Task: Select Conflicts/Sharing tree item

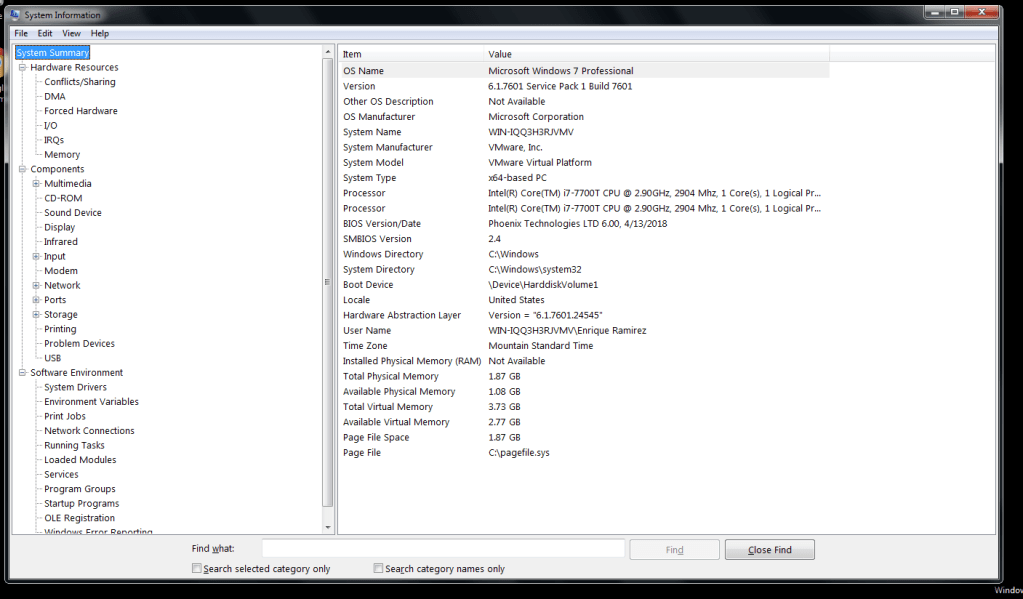Action: (80, 82)
